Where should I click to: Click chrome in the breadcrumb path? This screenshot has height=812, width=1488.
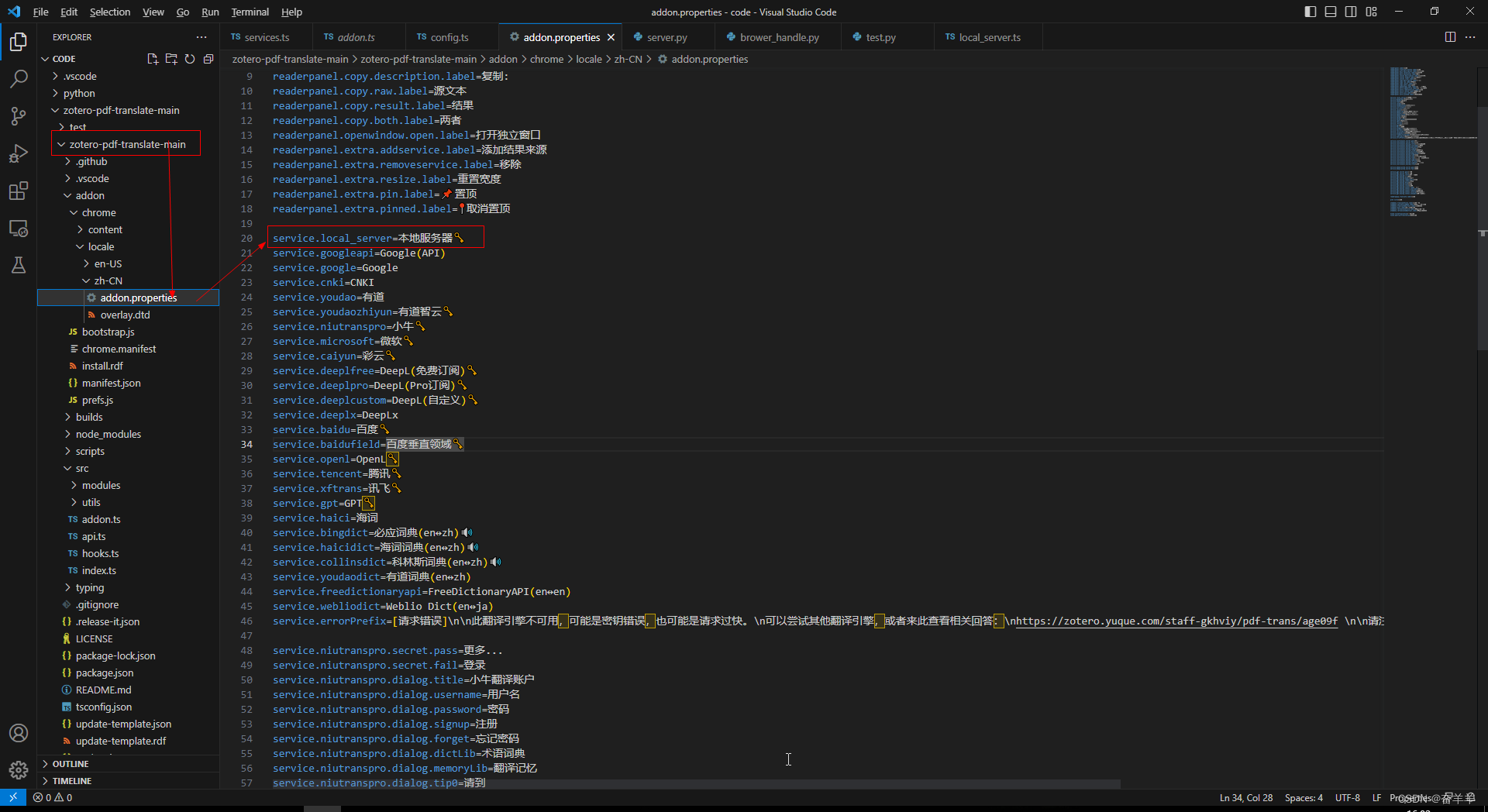(x=546, y=59)
